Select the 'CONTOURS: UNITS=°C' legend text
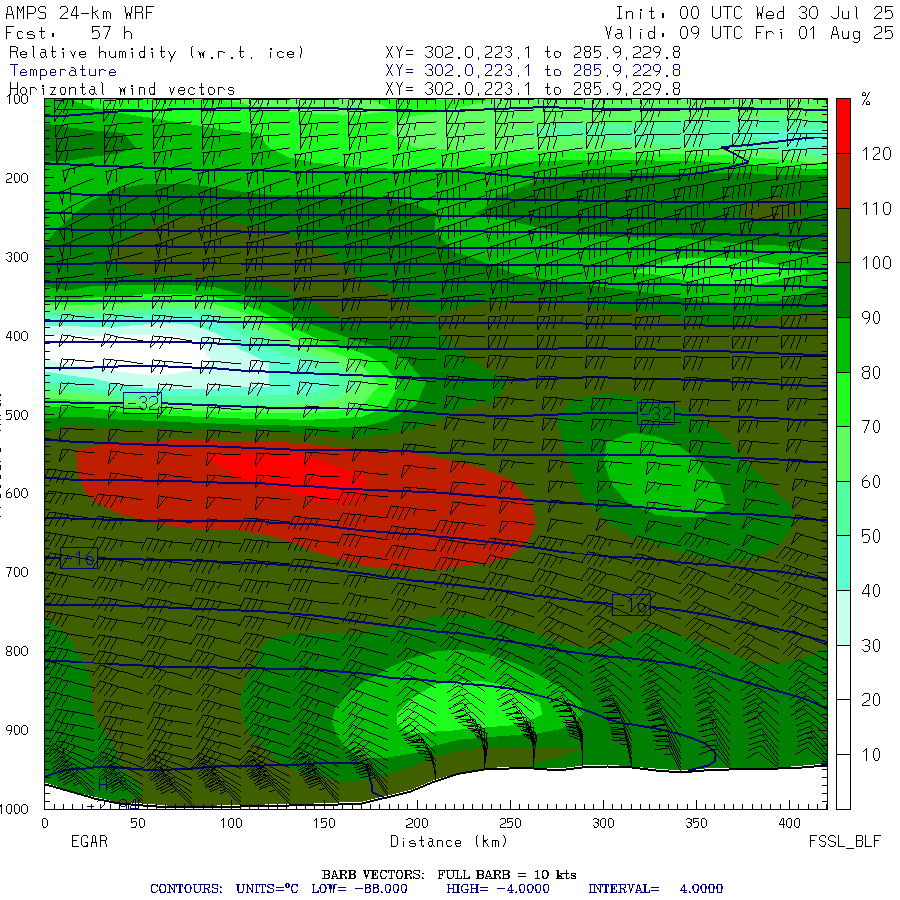This screenshot has height=900, width=900. click(224, 889)
